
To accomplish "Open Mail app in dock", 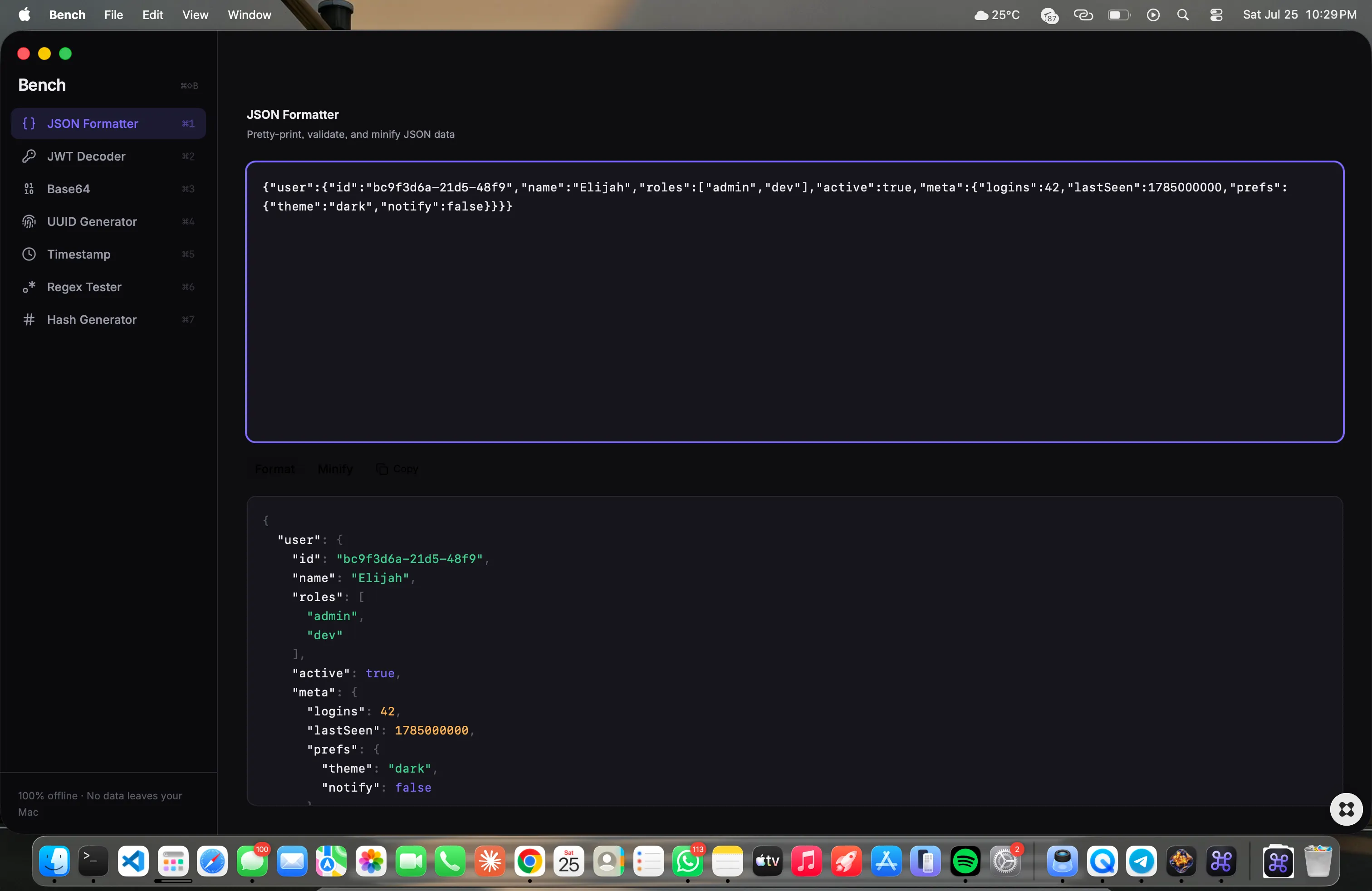I will pos(292,862).
